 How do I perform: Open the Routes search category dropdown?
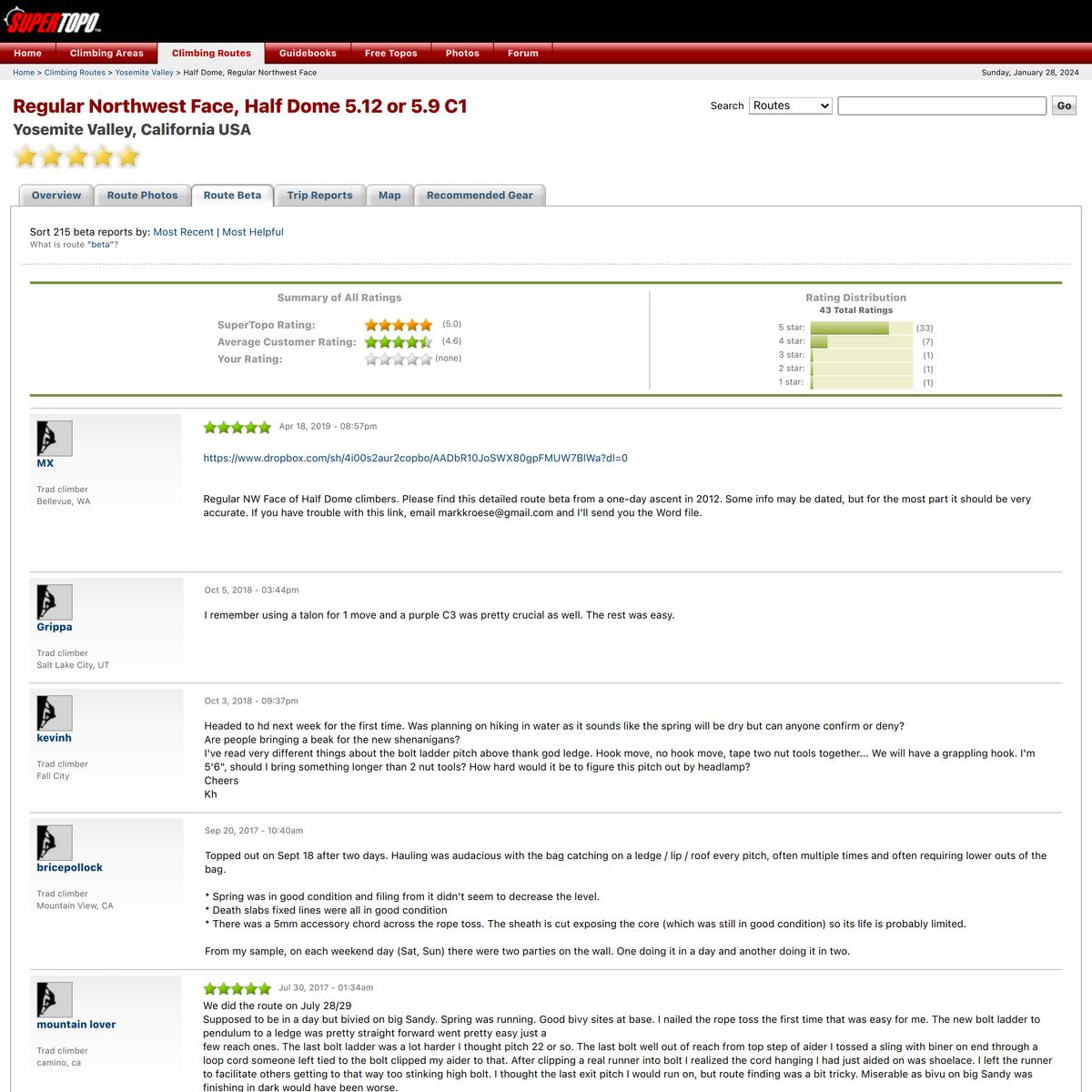790,106
